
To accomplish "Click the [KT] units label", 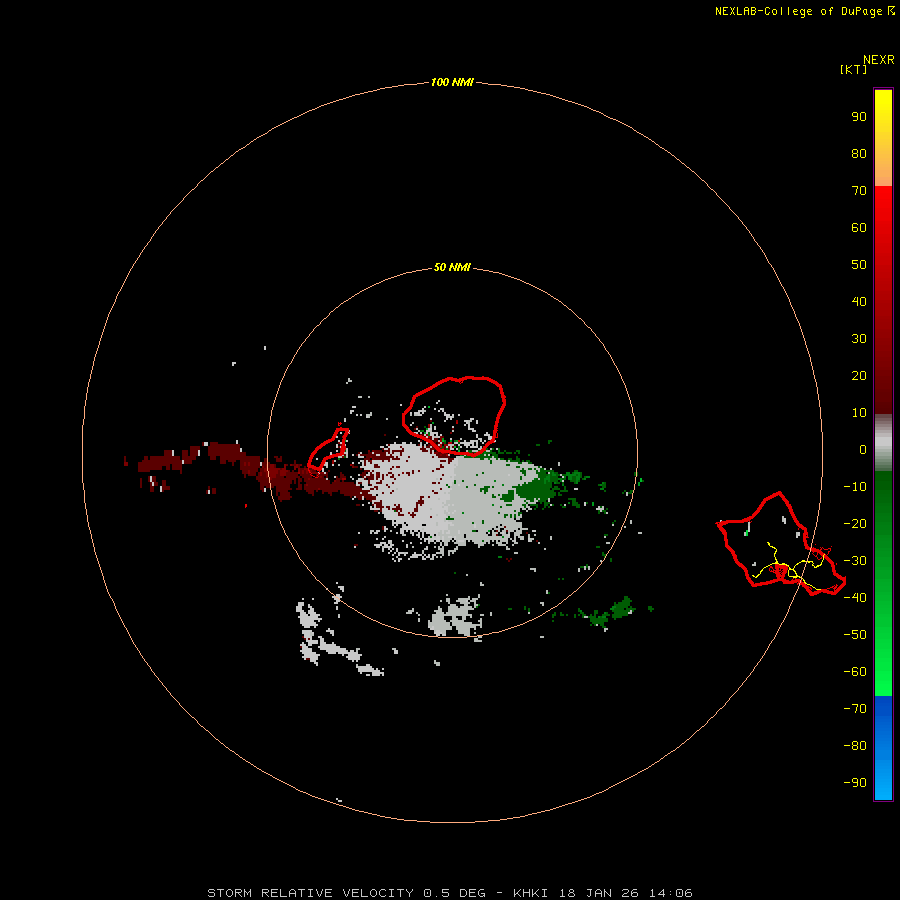I will click(854, 69).
